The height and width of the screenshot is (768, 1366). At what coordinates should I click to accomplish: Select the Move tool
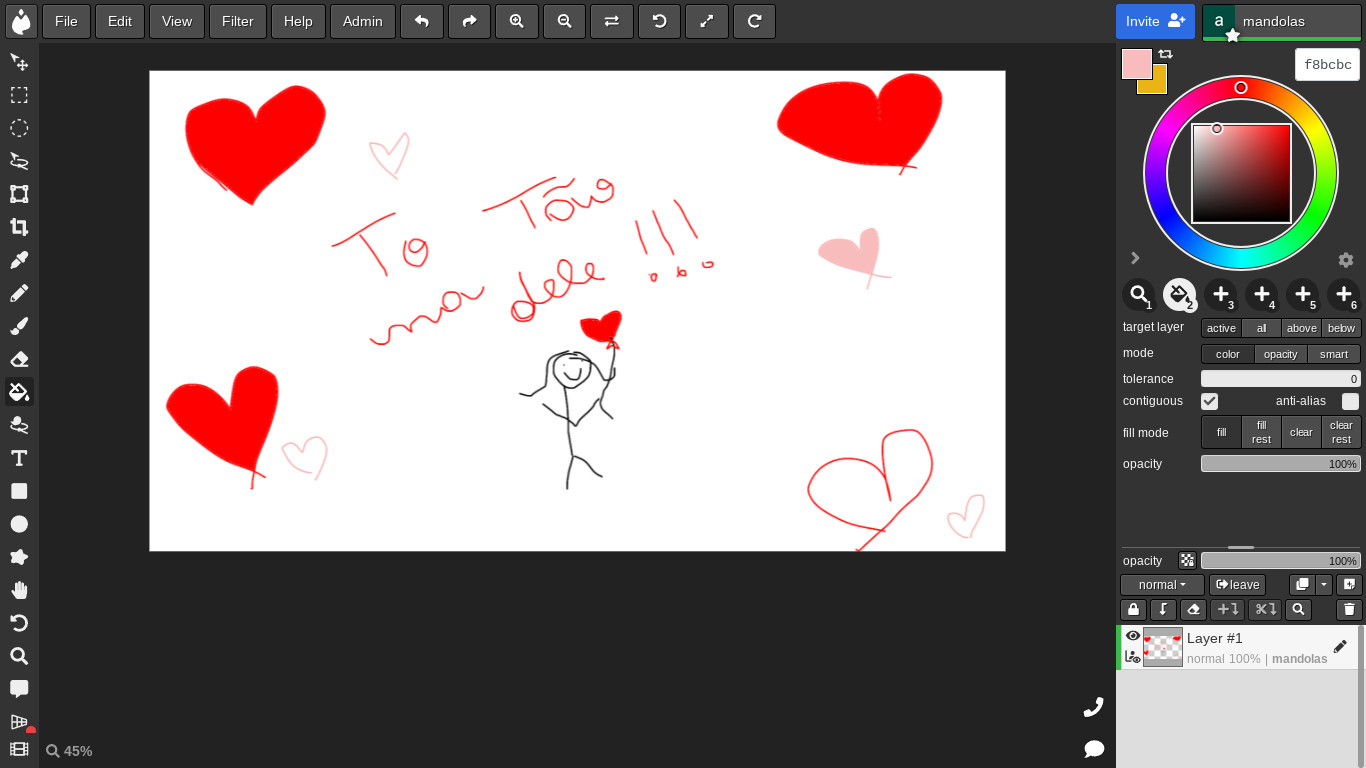(19, 62)
